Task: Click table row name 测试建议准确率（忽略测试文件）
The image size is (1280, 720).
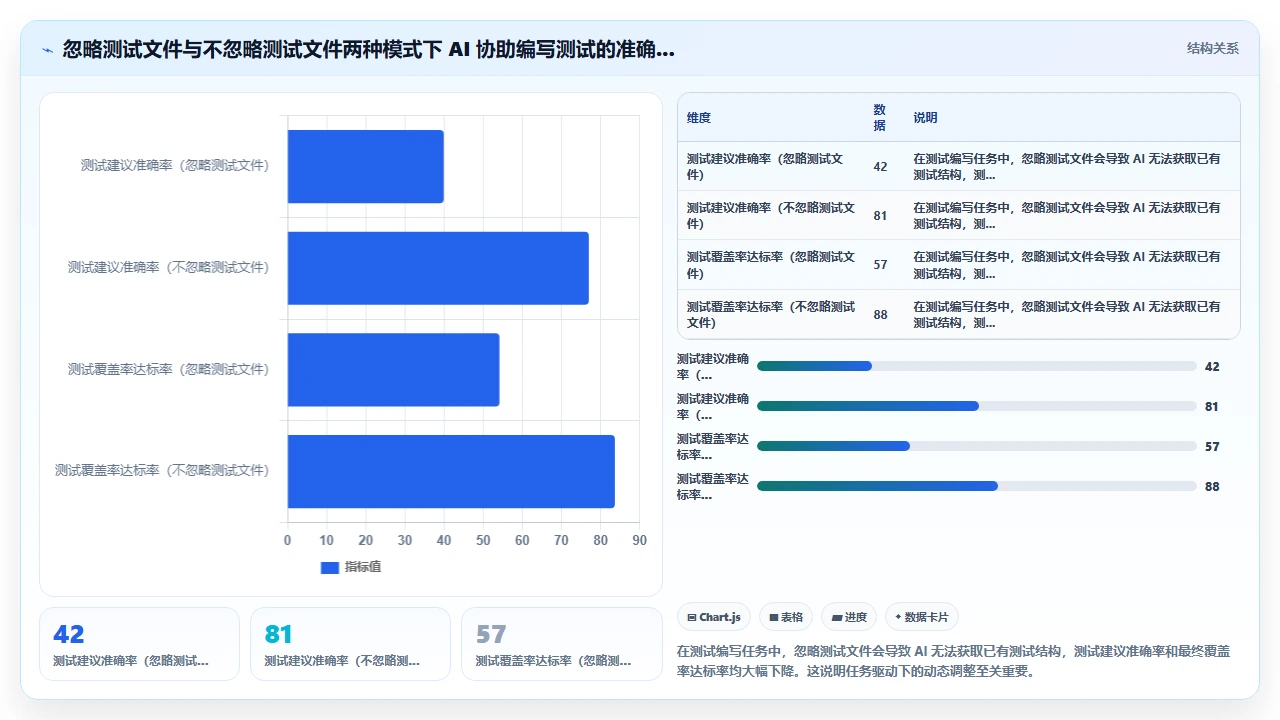Action: [765, 167]
